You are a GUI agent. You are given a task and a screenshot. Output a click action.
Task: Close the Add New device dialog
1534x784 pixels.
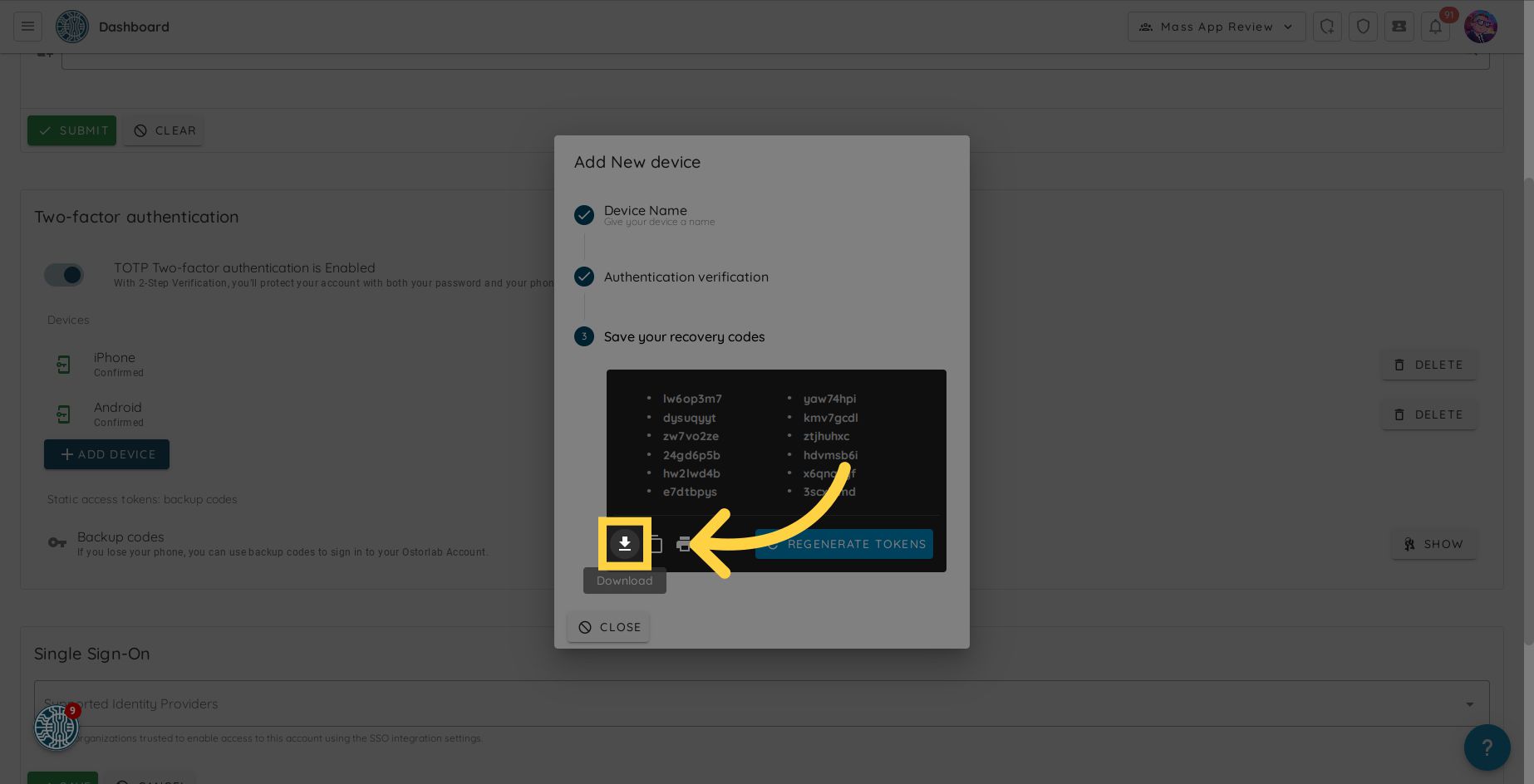609,627
